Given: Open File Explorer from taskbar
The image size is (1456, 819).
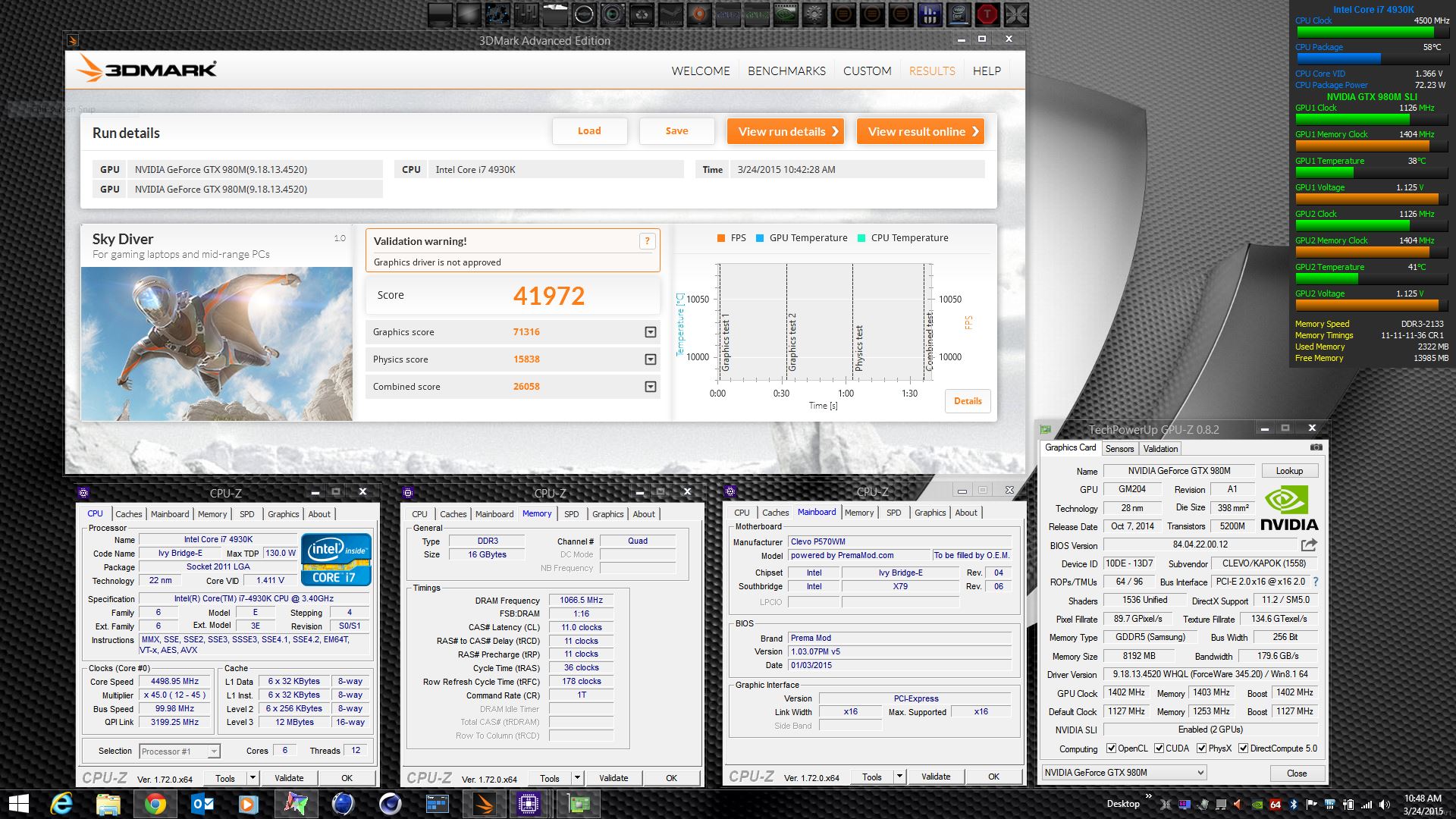Looking at the screenshot, I should [x=108, y=804].
